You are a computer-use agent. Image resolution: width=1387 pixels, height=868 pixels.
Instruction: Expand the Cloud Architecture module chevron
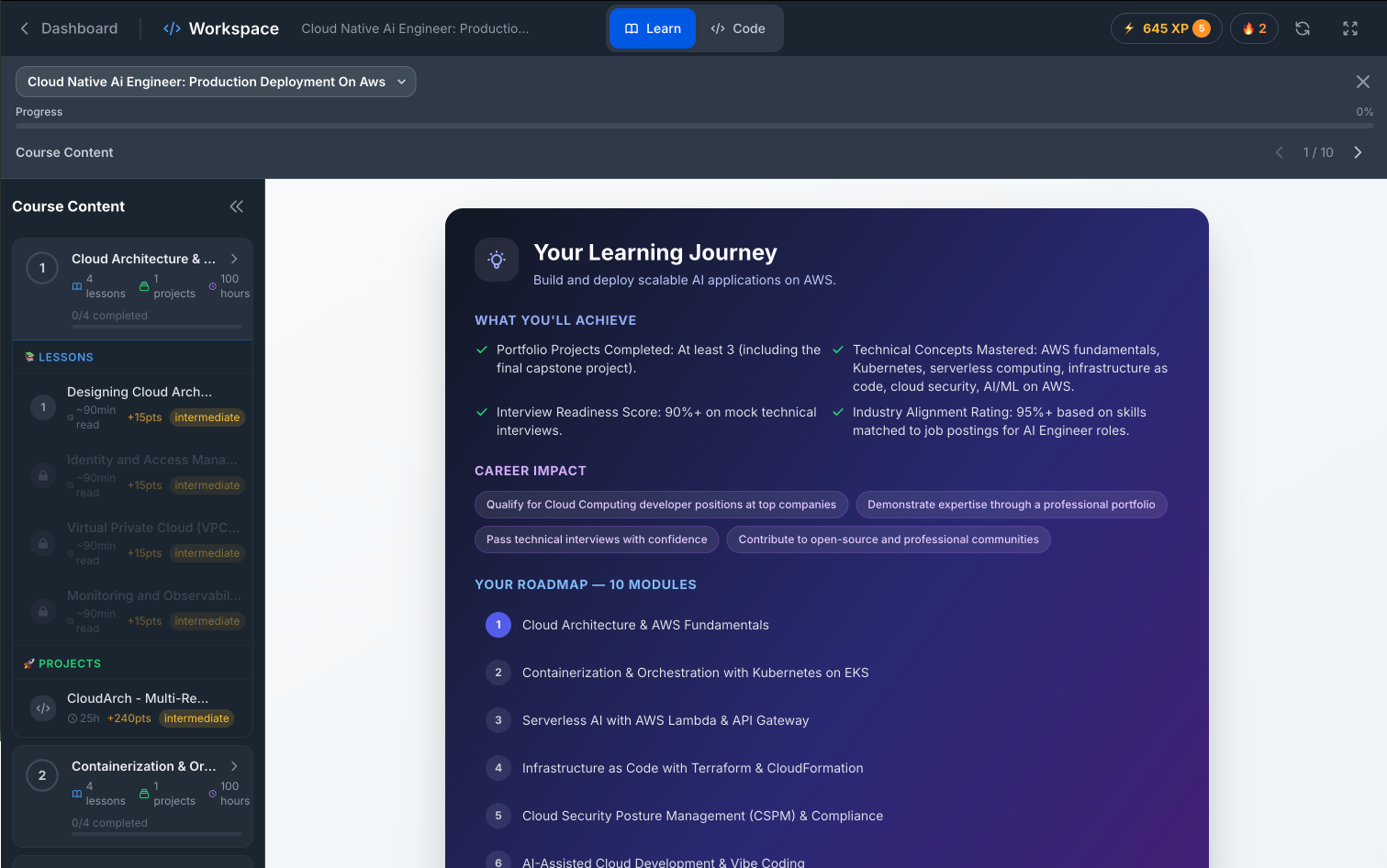coord(235,259)
